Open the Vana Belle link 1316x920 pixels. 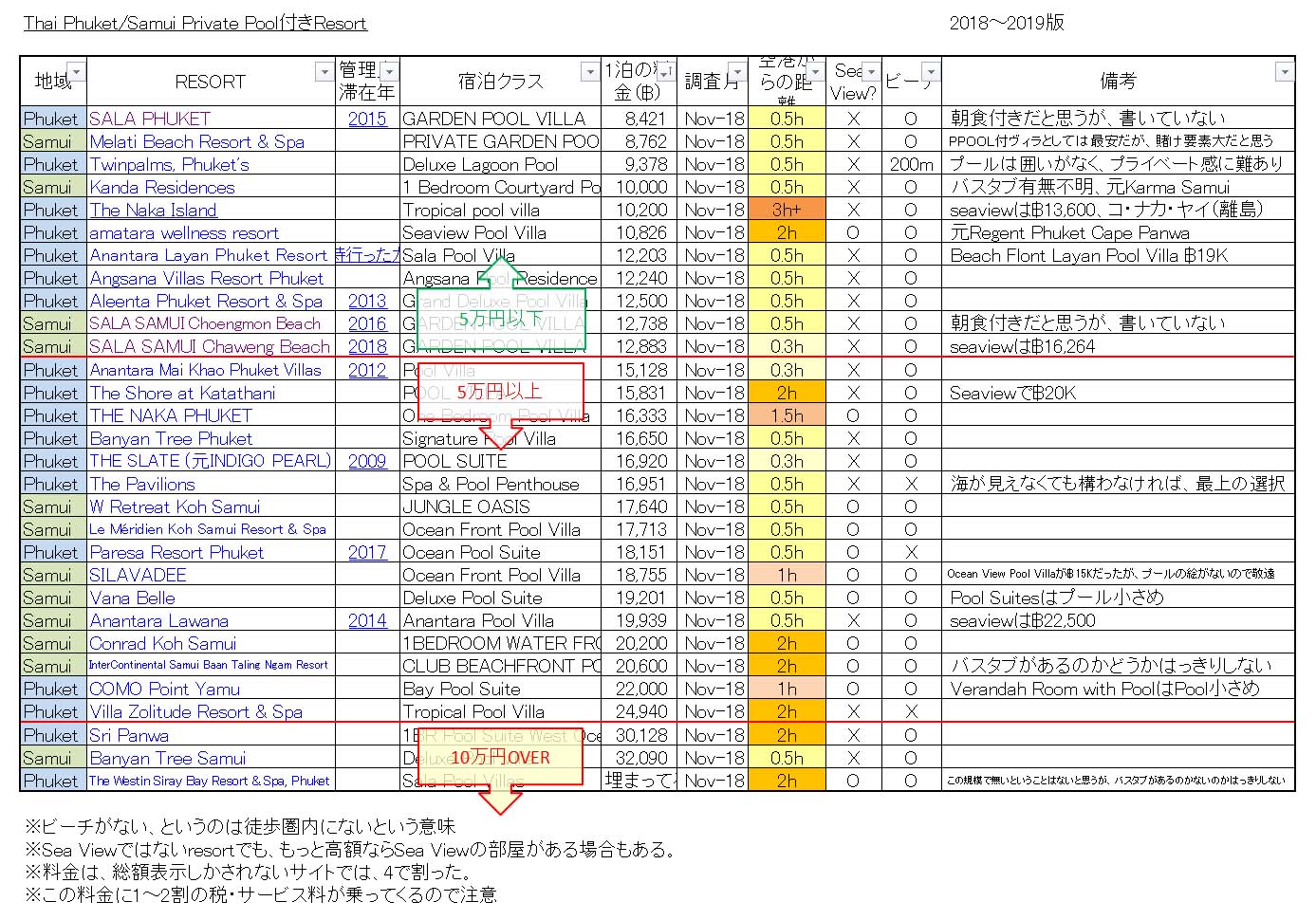132,598
